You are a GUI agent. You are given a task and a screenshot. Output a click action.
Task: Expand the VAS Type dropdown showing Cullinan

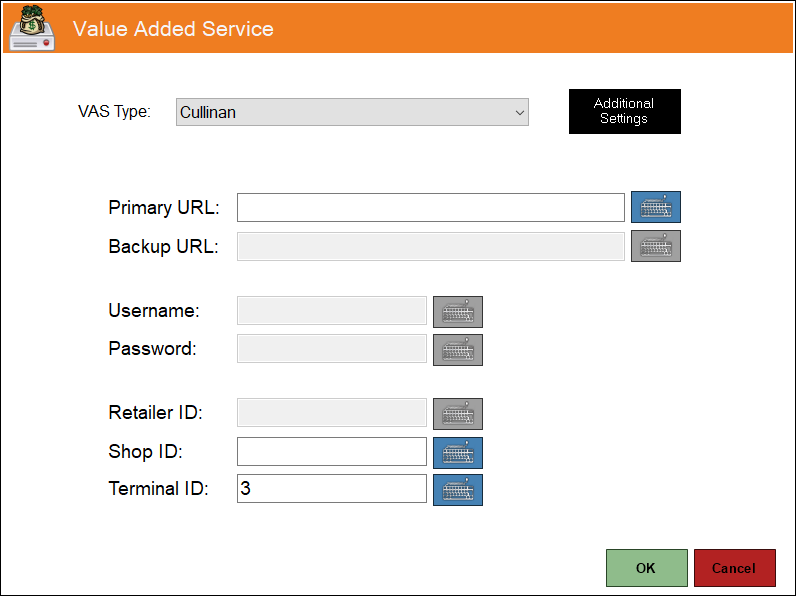coord(352,112)
